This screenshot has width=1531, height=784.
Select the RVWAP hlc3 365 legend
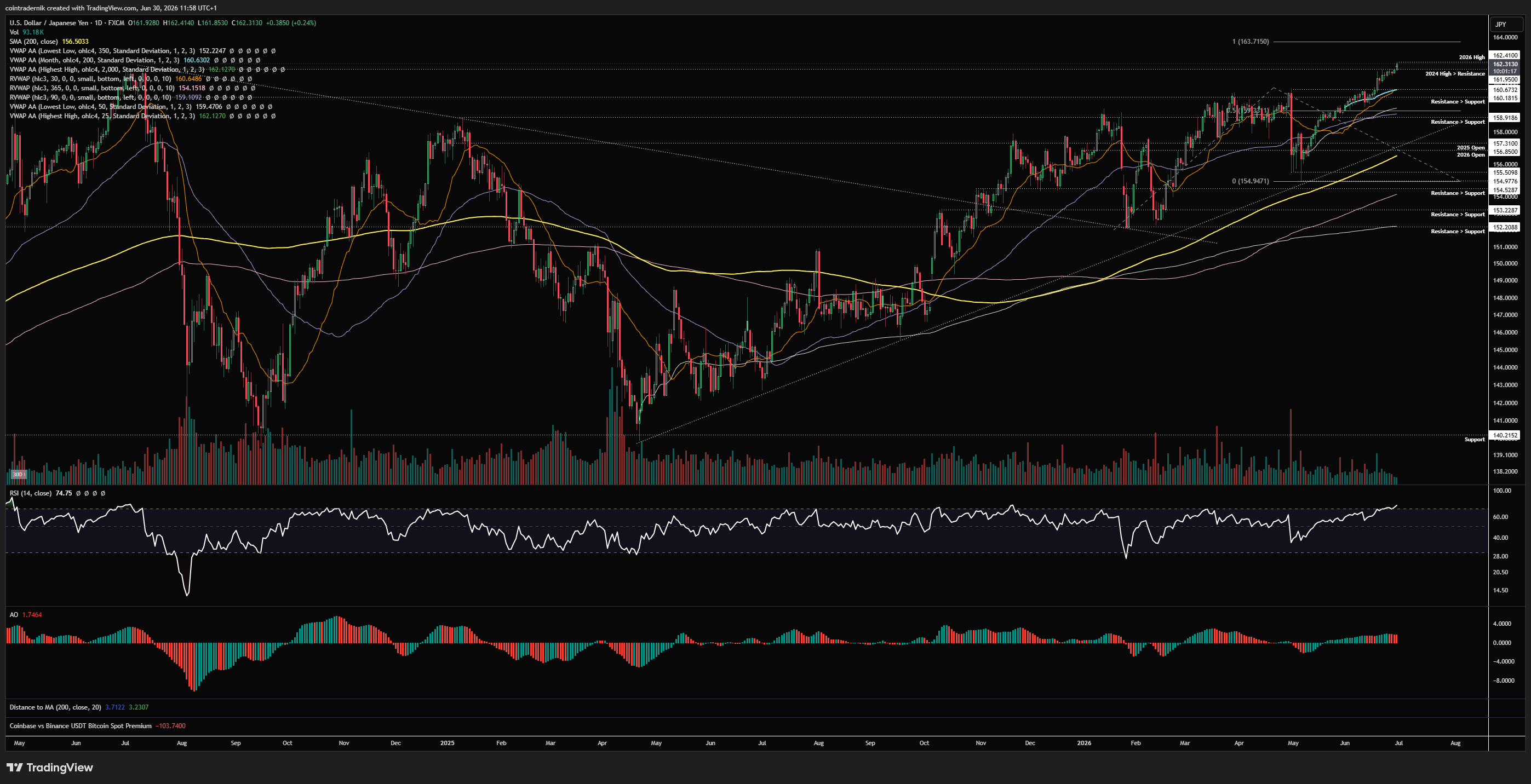coord(132,88)
